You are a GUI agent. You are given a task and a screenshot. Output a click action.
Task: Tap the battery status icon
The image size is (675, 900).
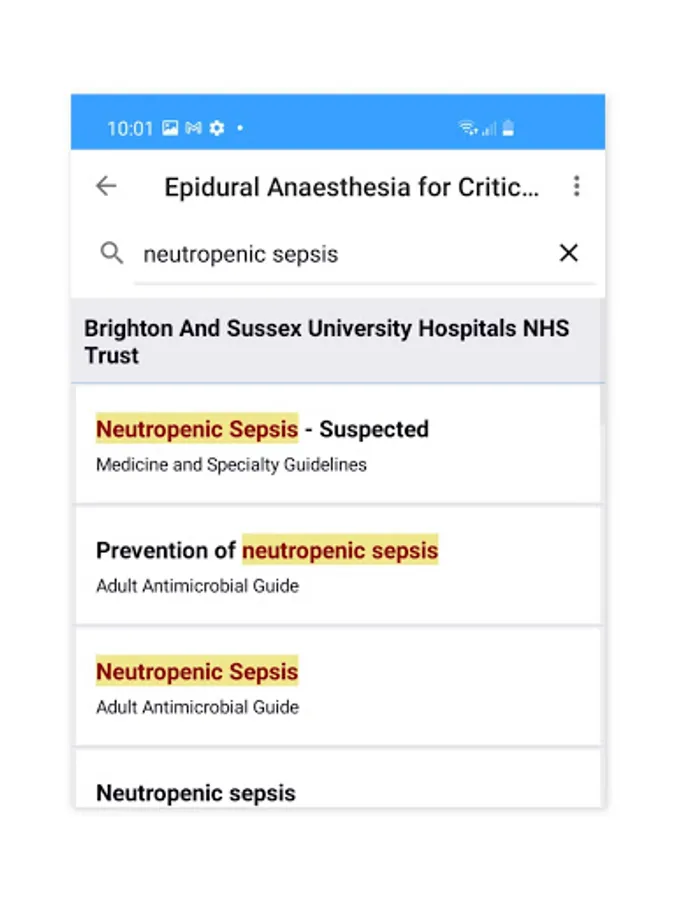pos(508,128)
